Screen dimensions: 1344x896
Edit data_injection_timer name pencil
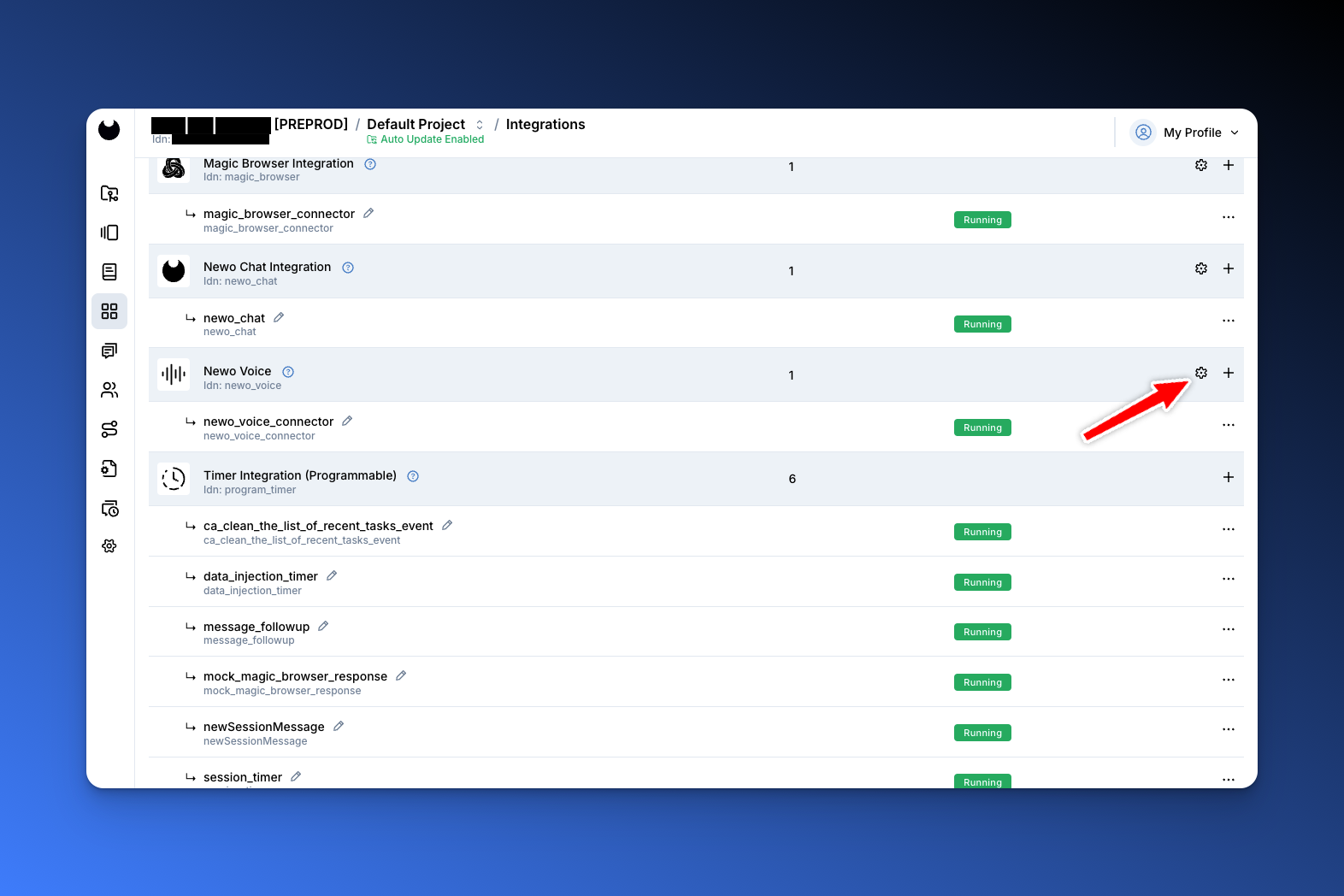pos(332,575)
